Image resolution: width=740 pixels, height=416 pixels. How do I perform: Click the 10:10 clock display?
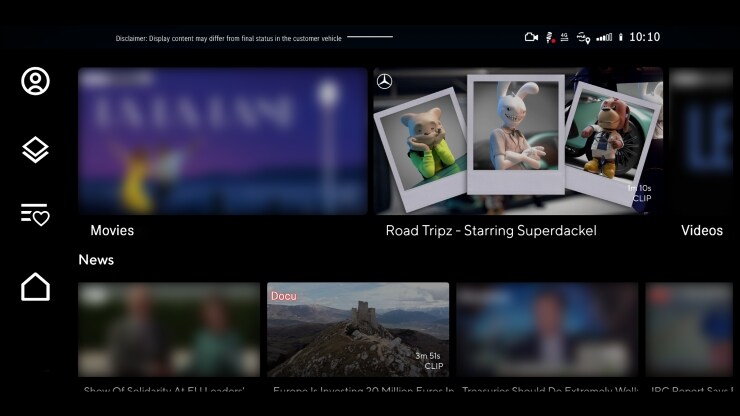[x=645, y=37]
